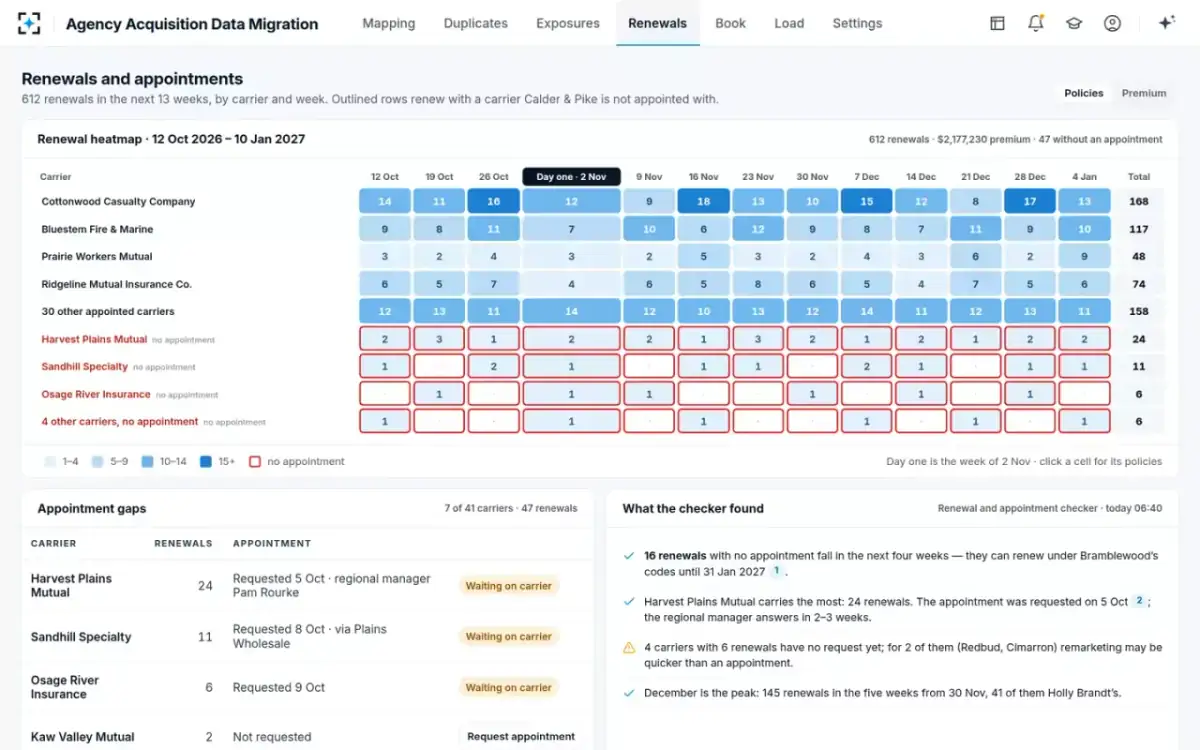Click the '1–4' legend swatch
Viewport: 1200px width, 750px height.
point(49,462)
